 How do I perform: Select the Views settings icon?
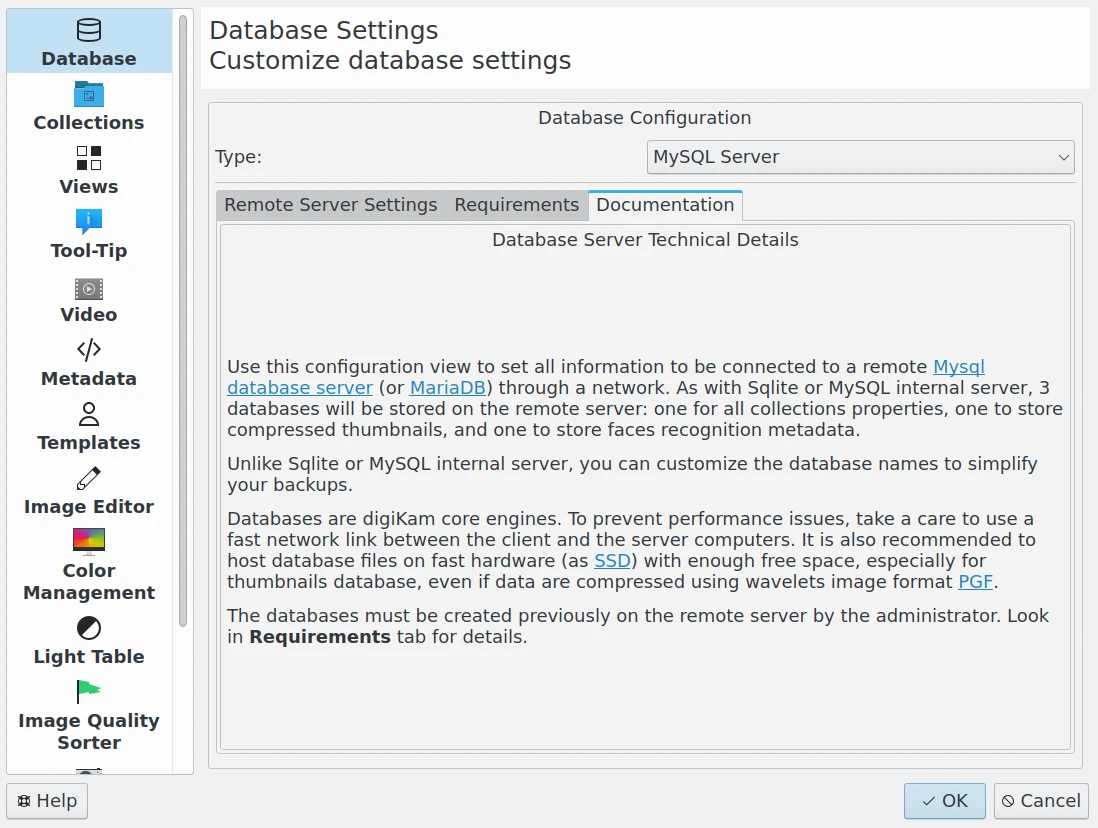coord(88,170)
